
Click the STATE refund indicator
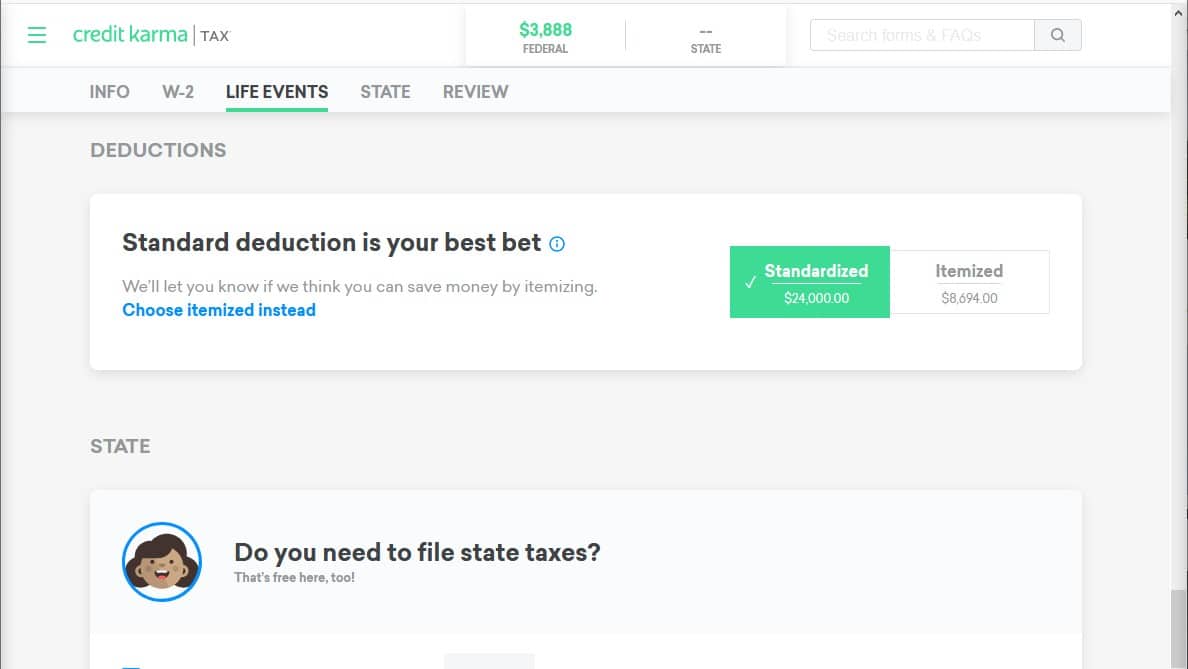[705, 39]
